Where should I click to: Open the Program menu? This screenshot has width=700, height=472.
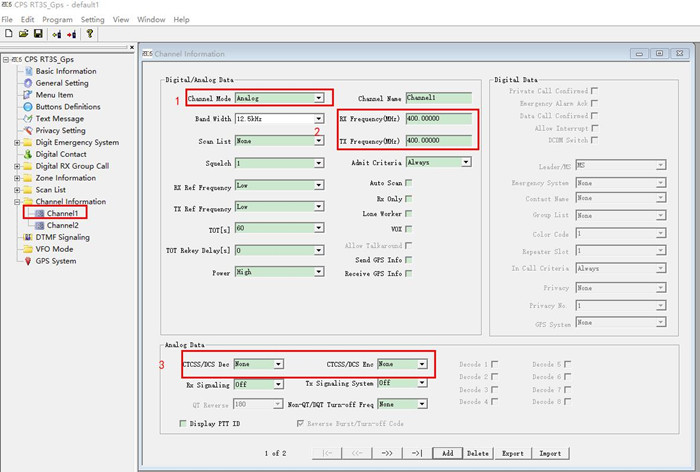(x=57, y=19)
